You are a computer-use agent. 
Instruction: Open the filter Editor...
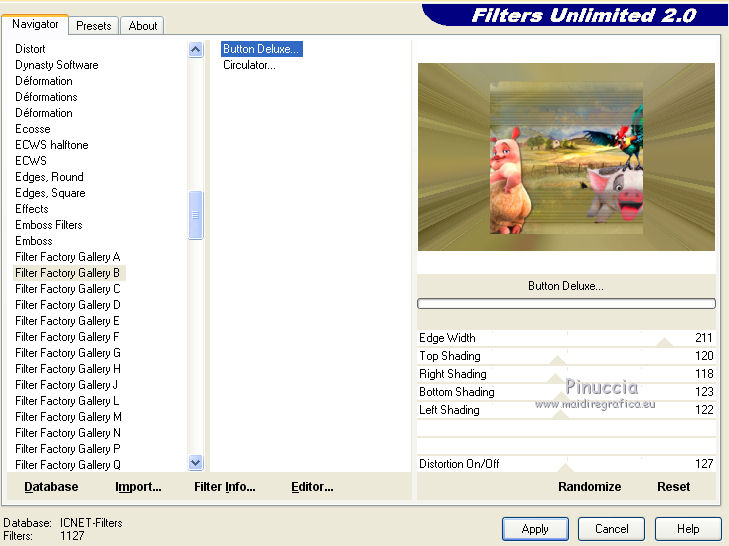pos(312,487)
